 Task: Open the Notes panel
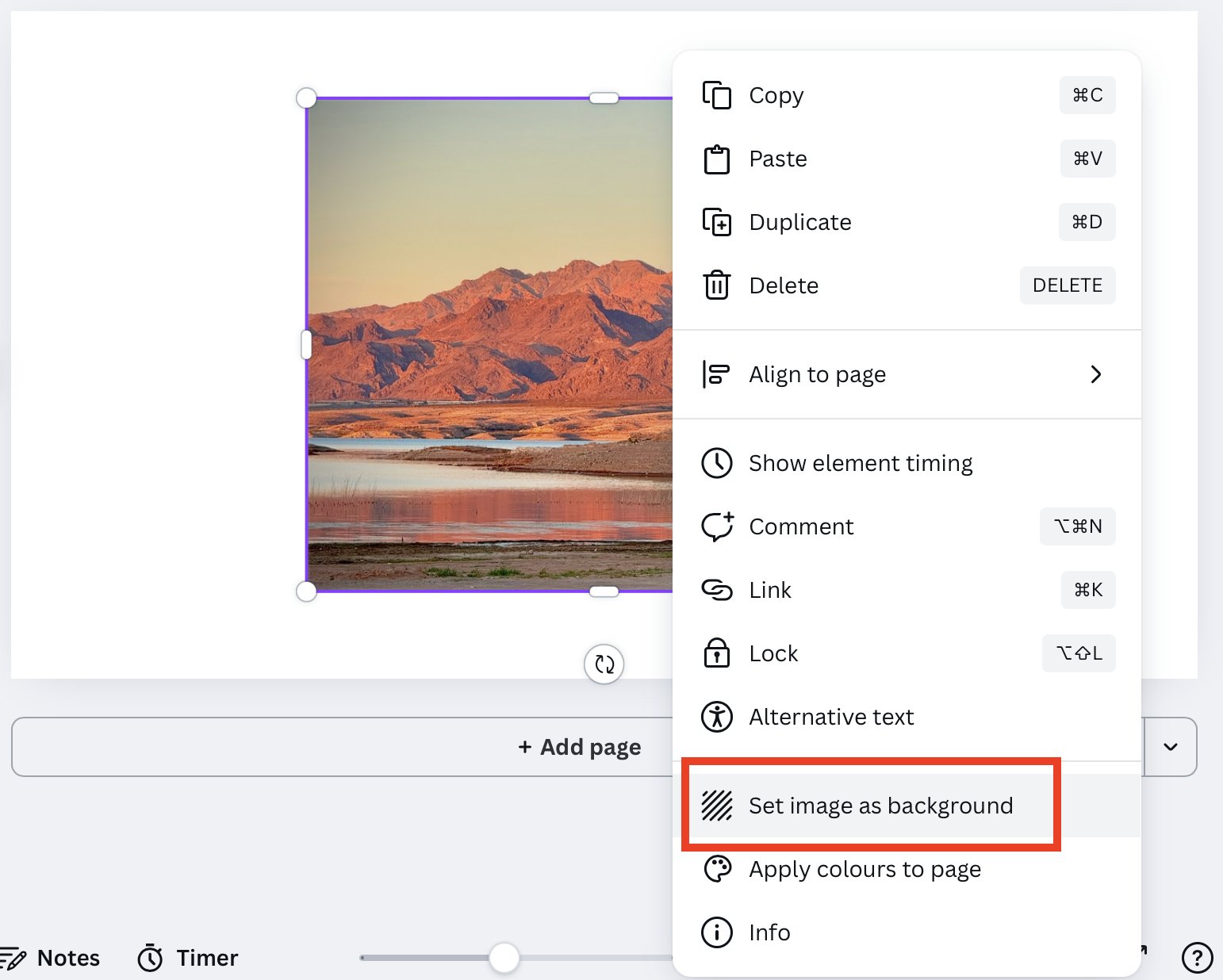(52, 958)
